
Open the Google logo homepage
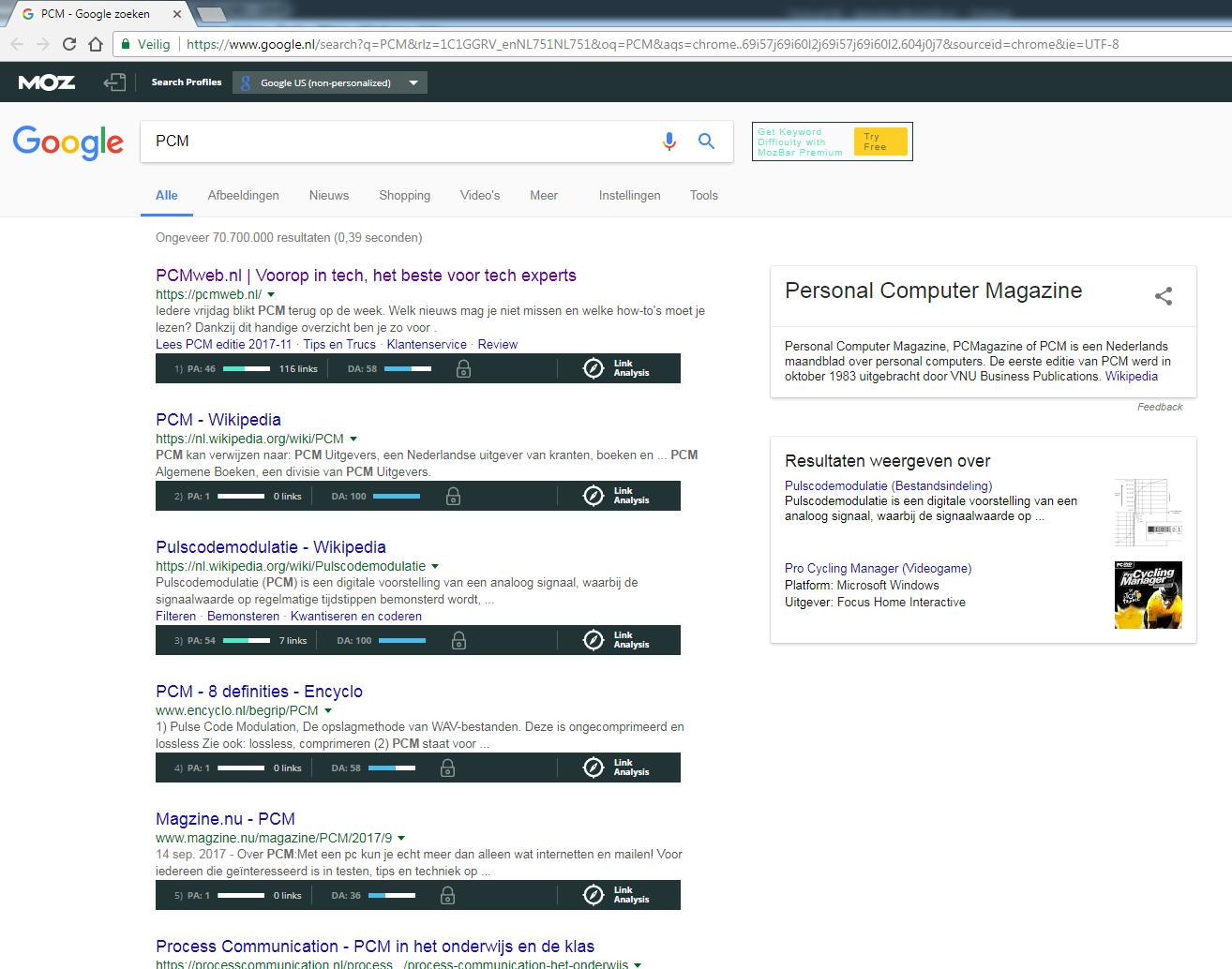(68, 142)
